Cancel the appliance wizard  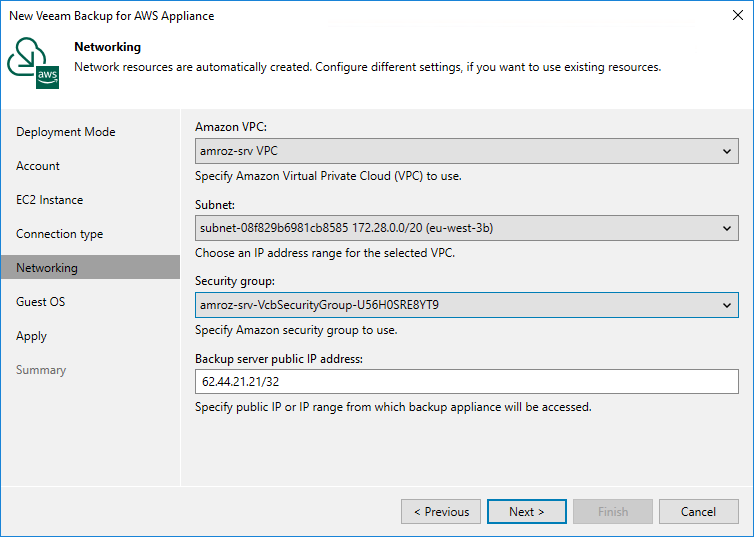698,512
